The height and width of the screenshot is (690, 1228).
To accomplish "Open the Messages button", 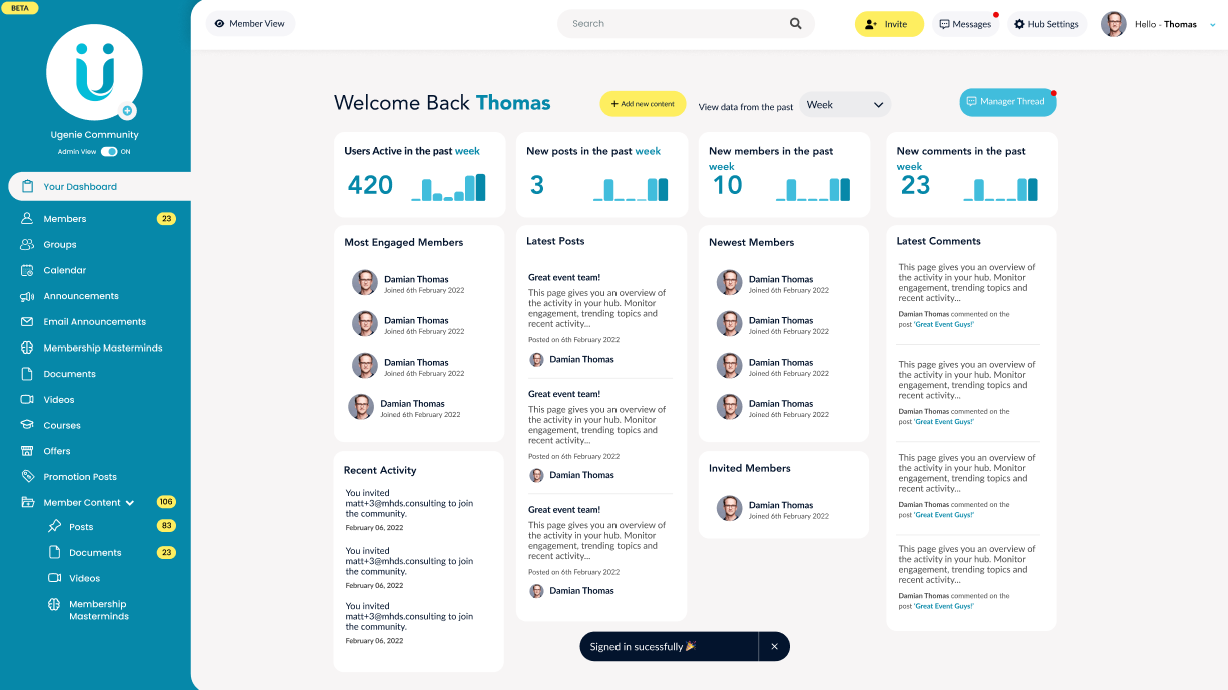I will 965,24.
